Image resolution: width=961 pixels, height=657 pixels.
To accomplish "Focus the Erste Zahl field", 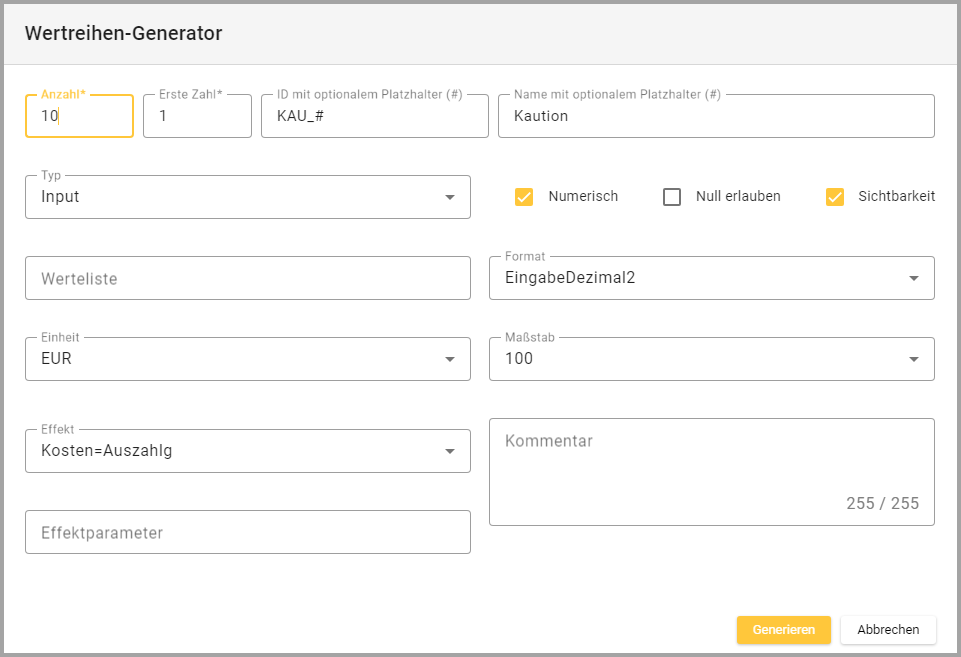I will tap(197, 116).
